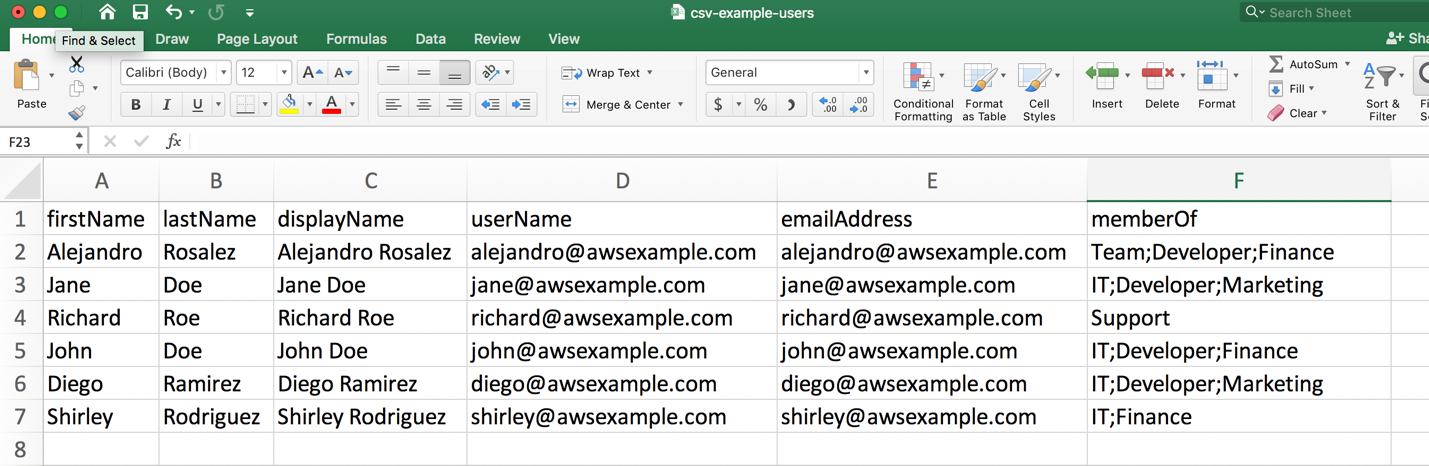Set Top Align vertical alignment
Viewport: 1429px width, 466px height.
point(393,73)
